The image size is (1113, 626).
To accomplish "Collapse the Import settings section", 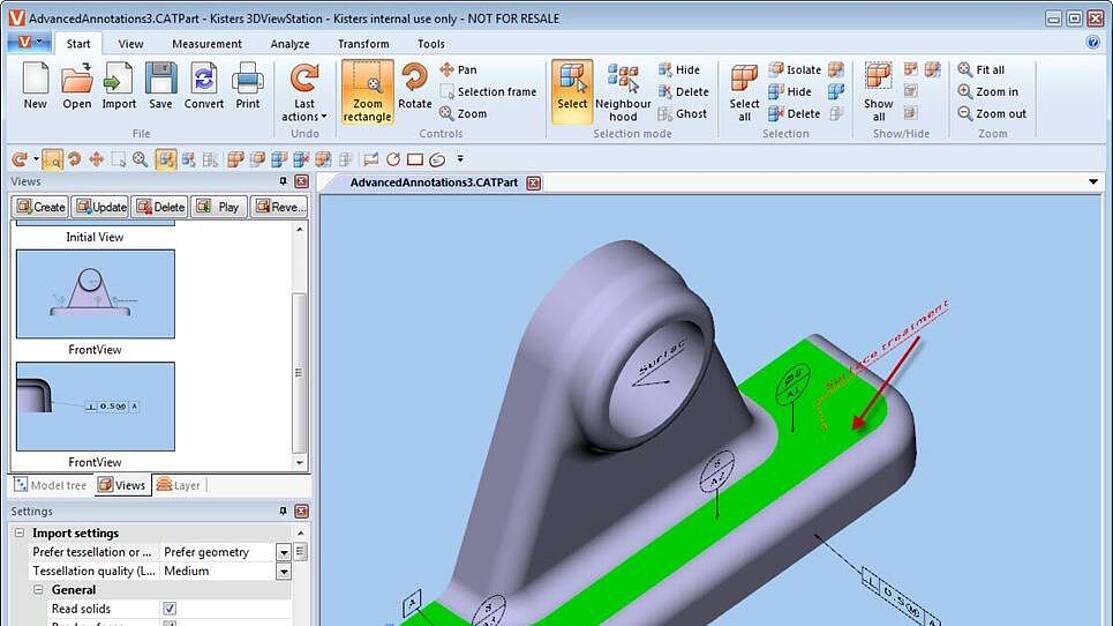I will [x=19, y=532].
